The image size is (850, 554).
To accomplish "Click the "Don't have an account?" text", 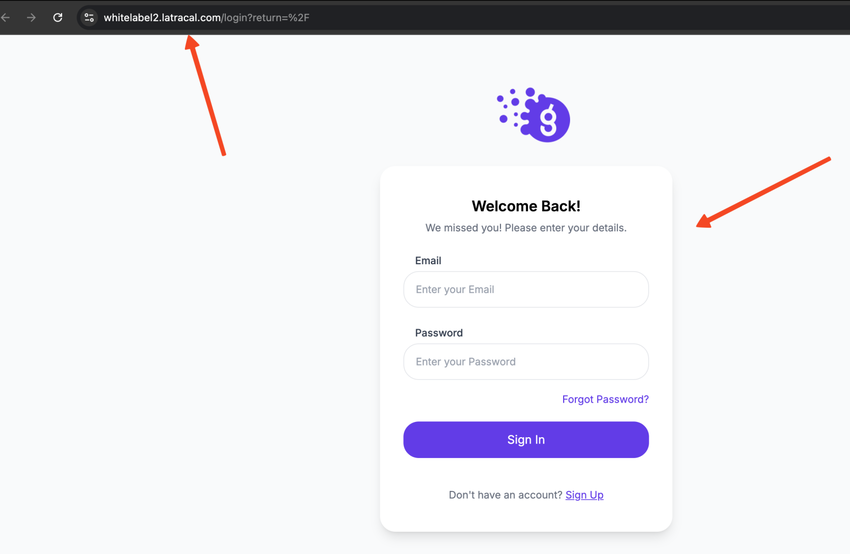I will 505,495.
